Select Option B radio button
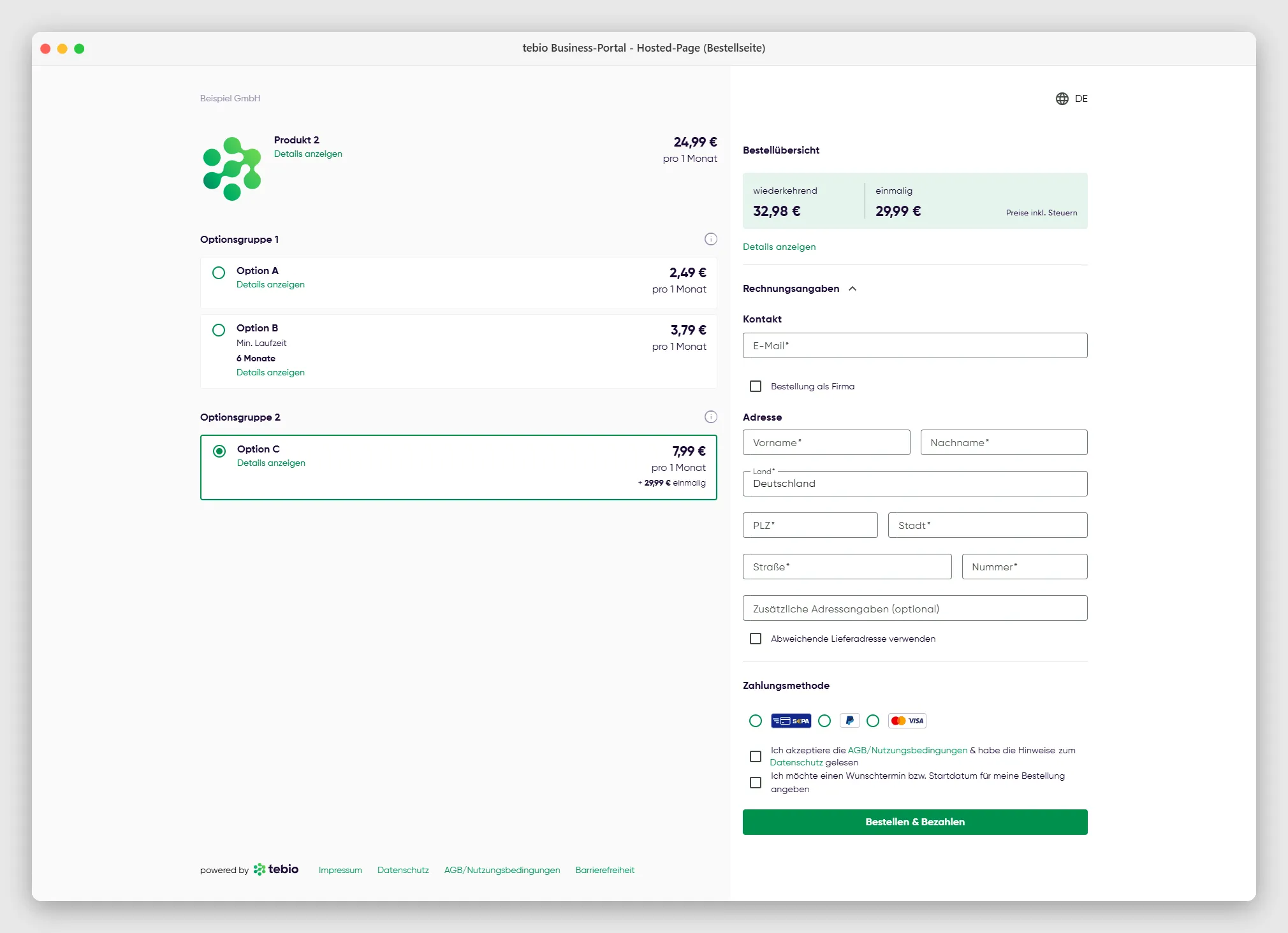 (x=219, y=330)
